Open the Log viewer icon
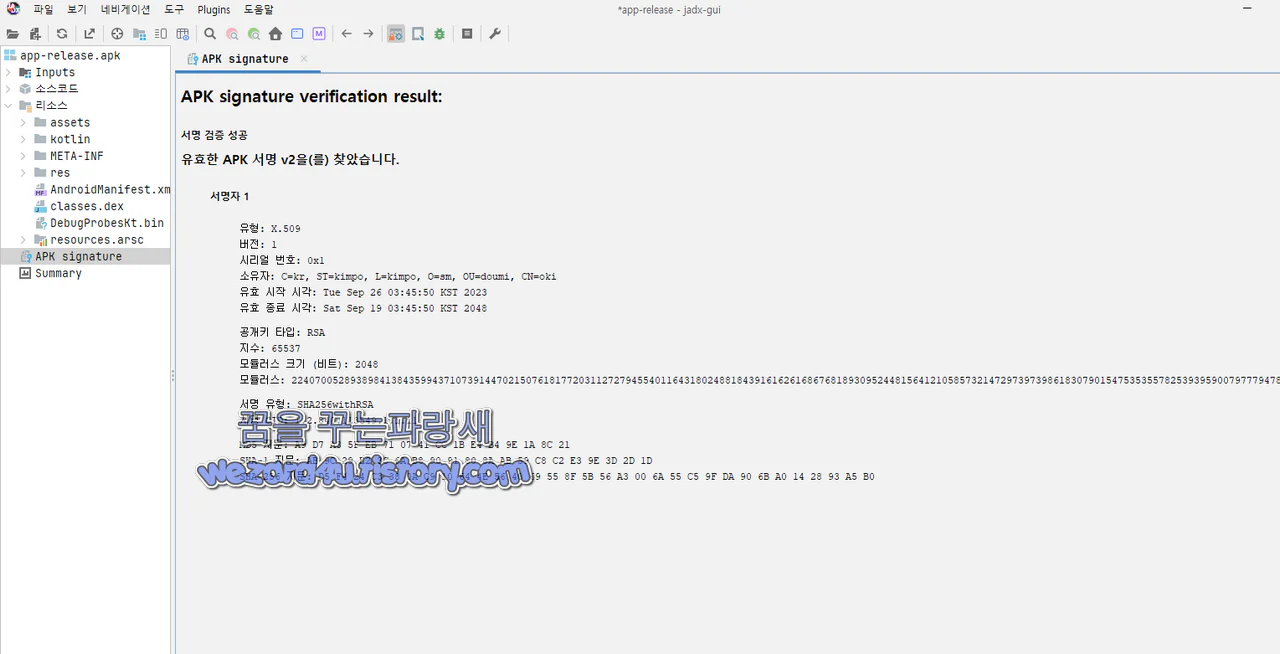Image resolution: width=1280 pixels, height=654 pixels. [x=467, y=34]
